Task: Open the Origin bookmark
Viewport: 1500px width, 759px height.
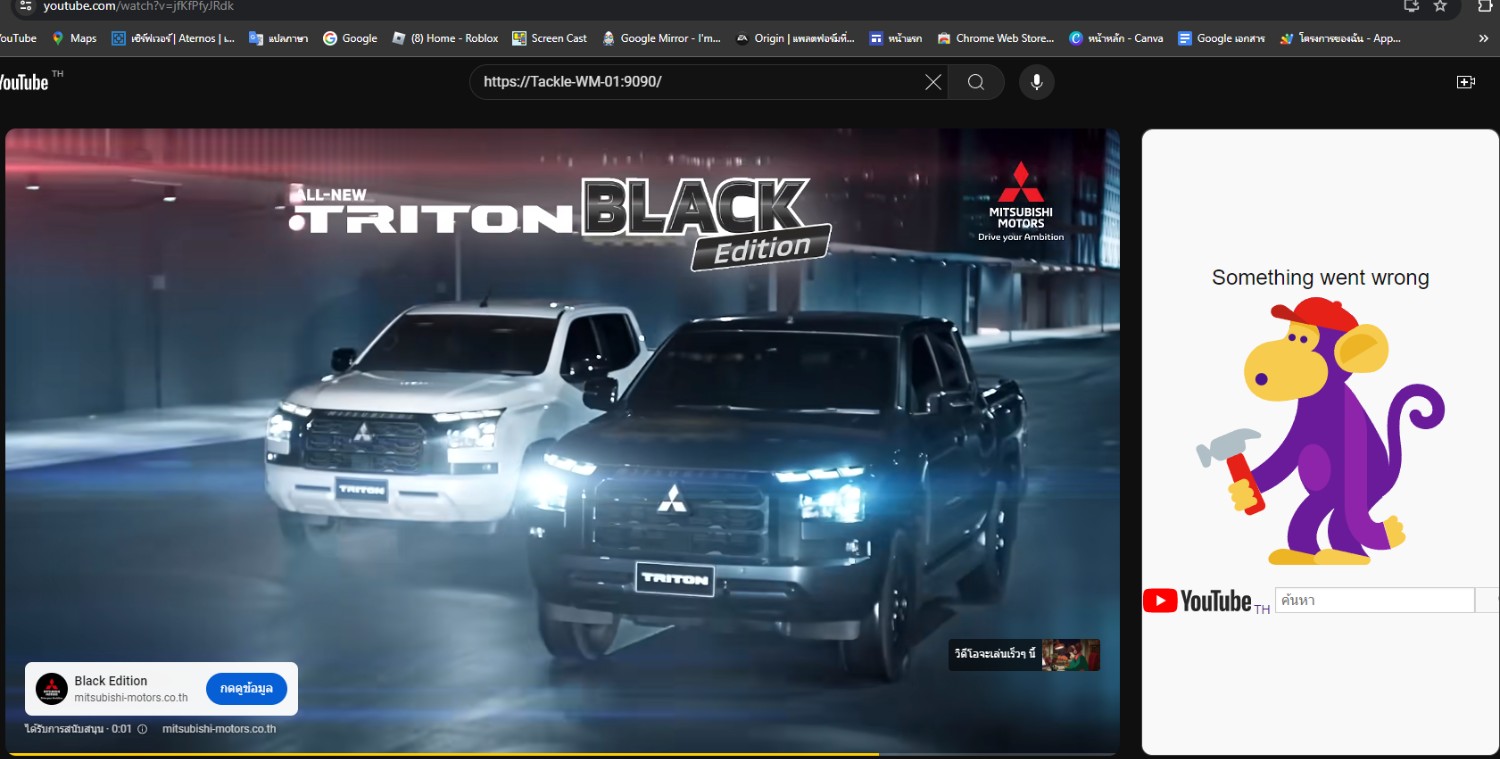Action: pos(795,38)
